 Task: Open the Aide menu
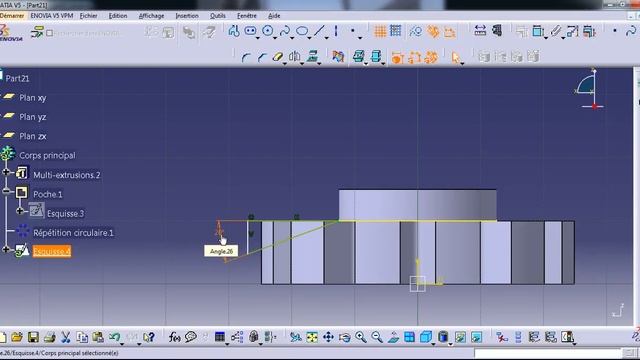pyautogui.click(x=274, y=16)
